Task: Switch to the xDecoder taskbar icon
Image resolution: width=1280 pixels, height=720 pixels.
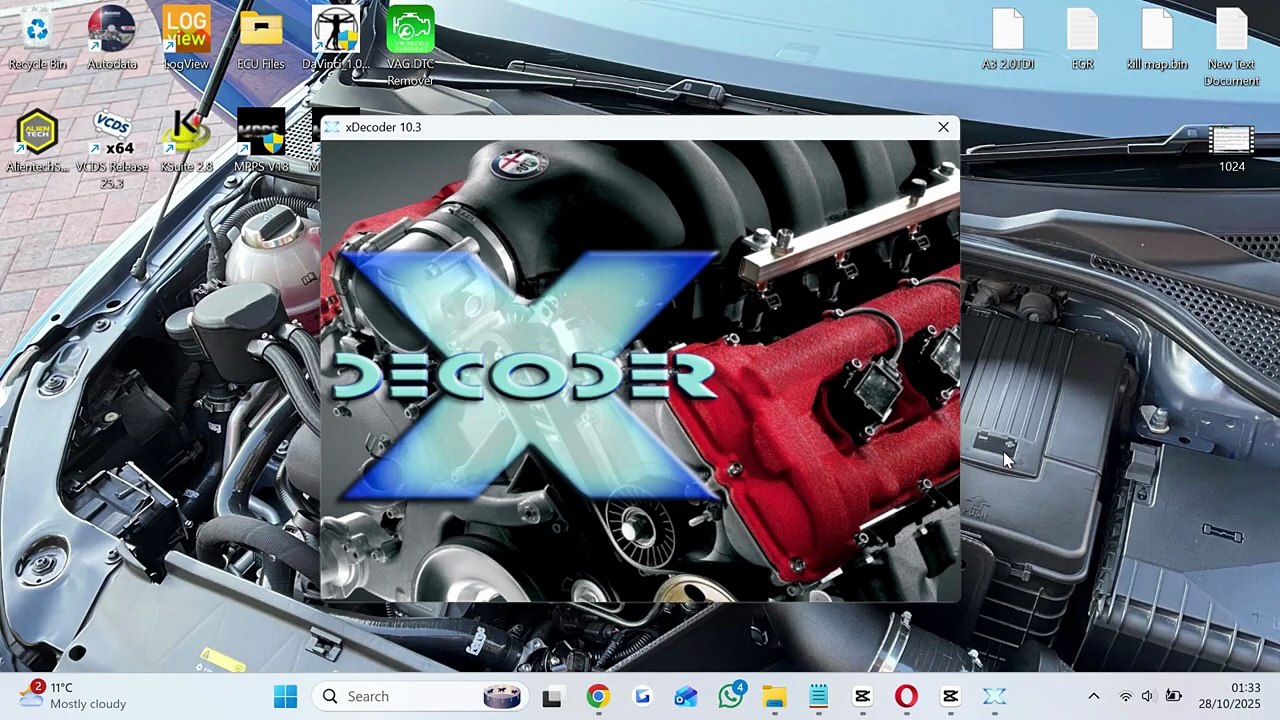Action: [x=994, y=696]
